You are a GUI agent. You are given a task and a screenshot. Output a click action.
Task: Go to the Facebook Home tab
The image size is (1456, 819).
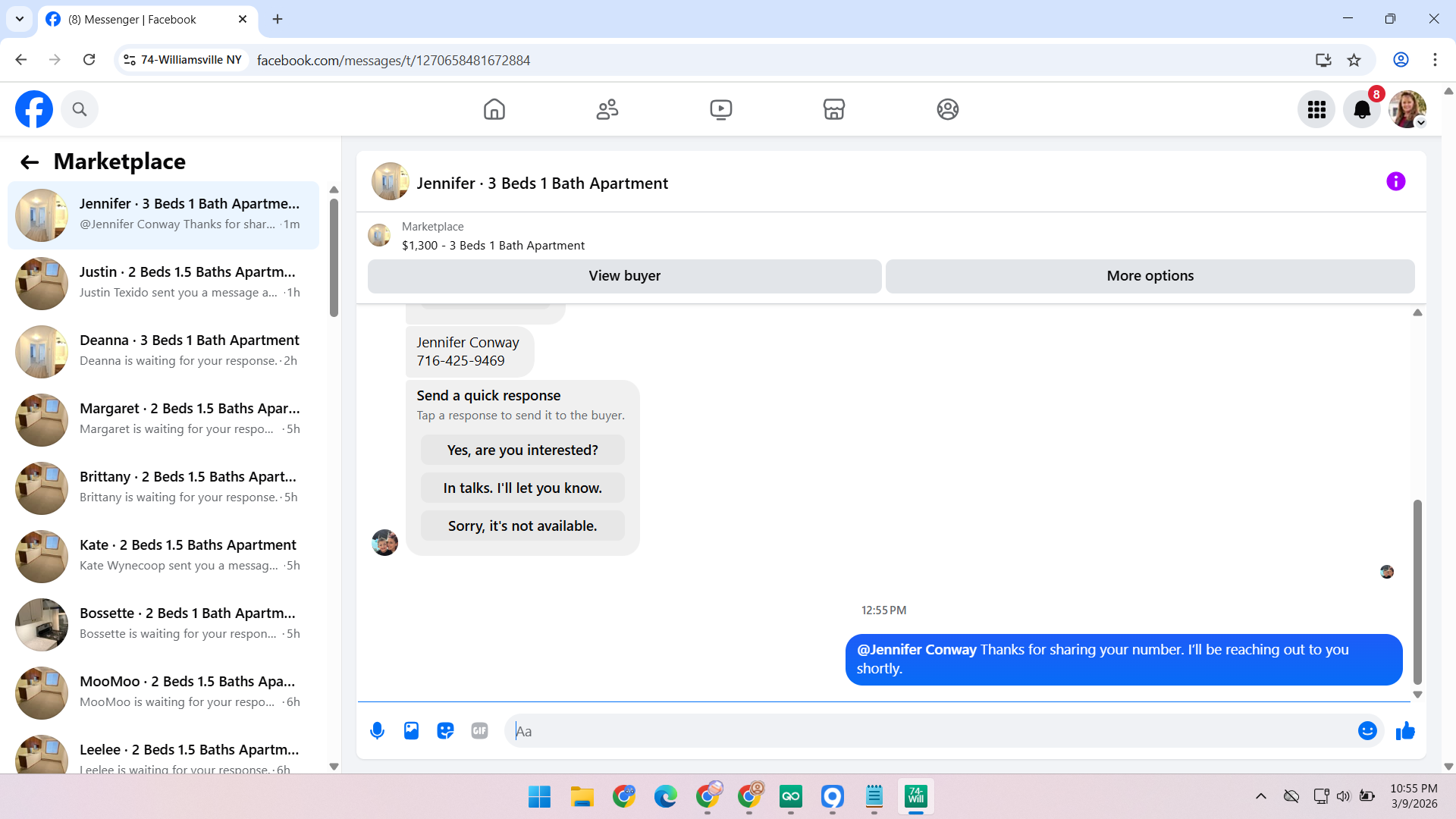pyautogui.click(x=494, y=109)
